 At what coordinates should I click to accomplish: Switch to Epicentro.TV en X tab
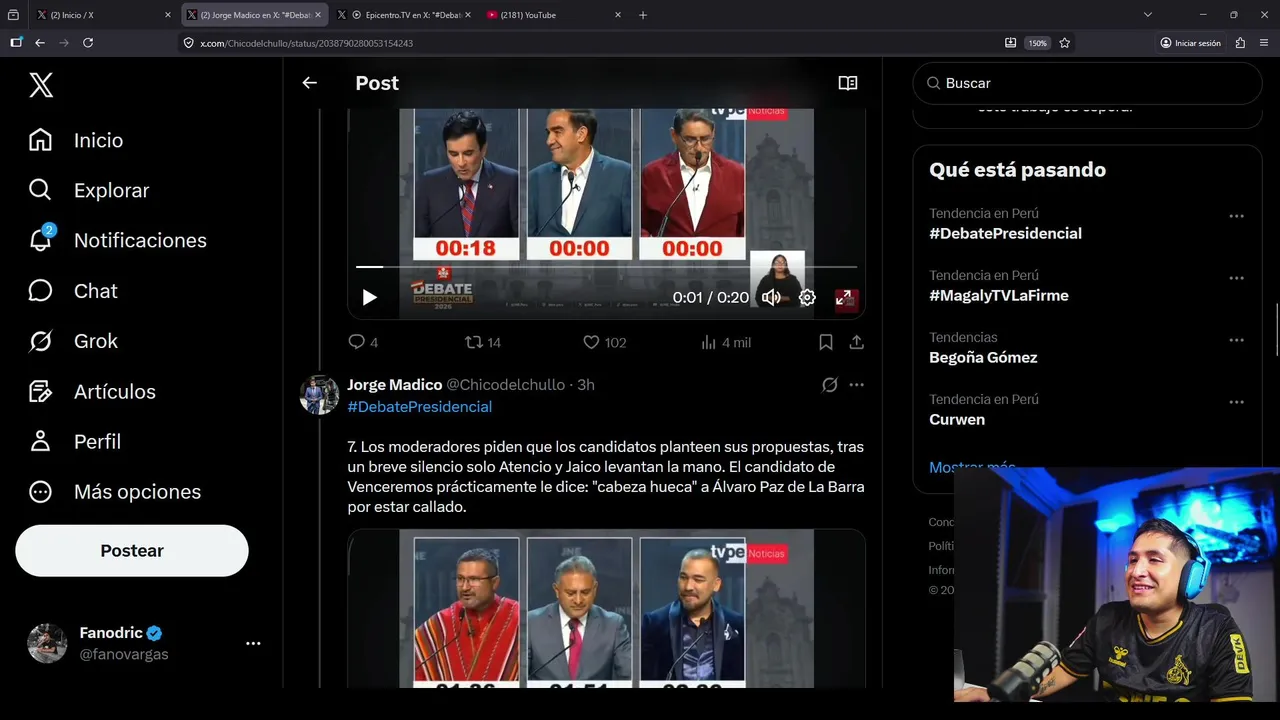click(404, 15)
